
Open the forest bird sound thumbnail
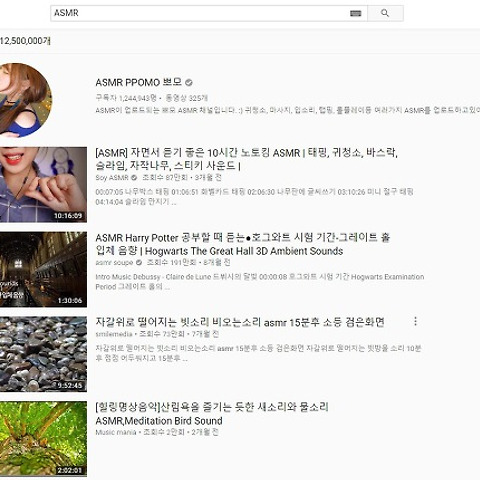click(x=43, y=439)
